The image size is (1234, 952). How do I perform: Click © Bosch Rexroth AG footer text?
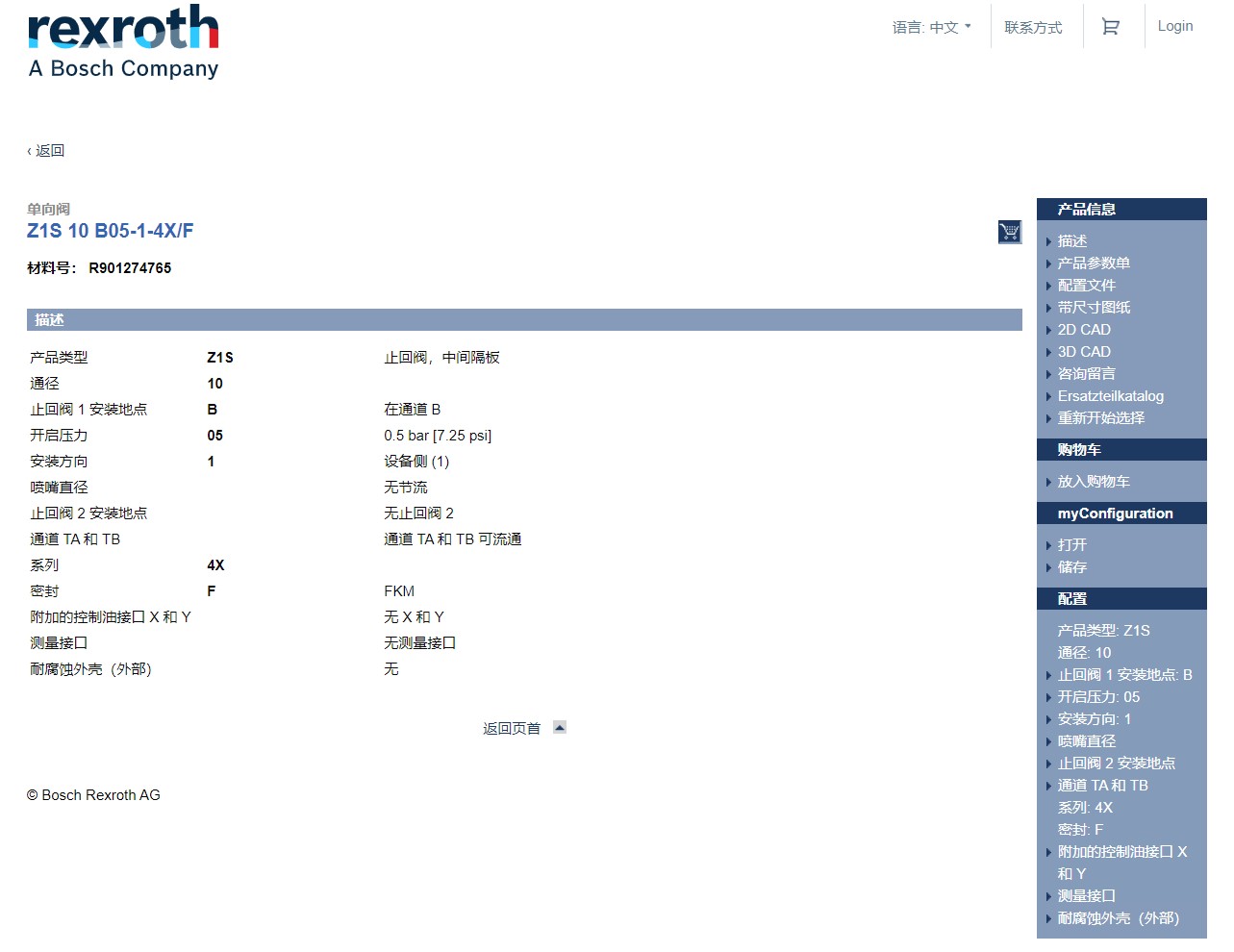[93, 794]
